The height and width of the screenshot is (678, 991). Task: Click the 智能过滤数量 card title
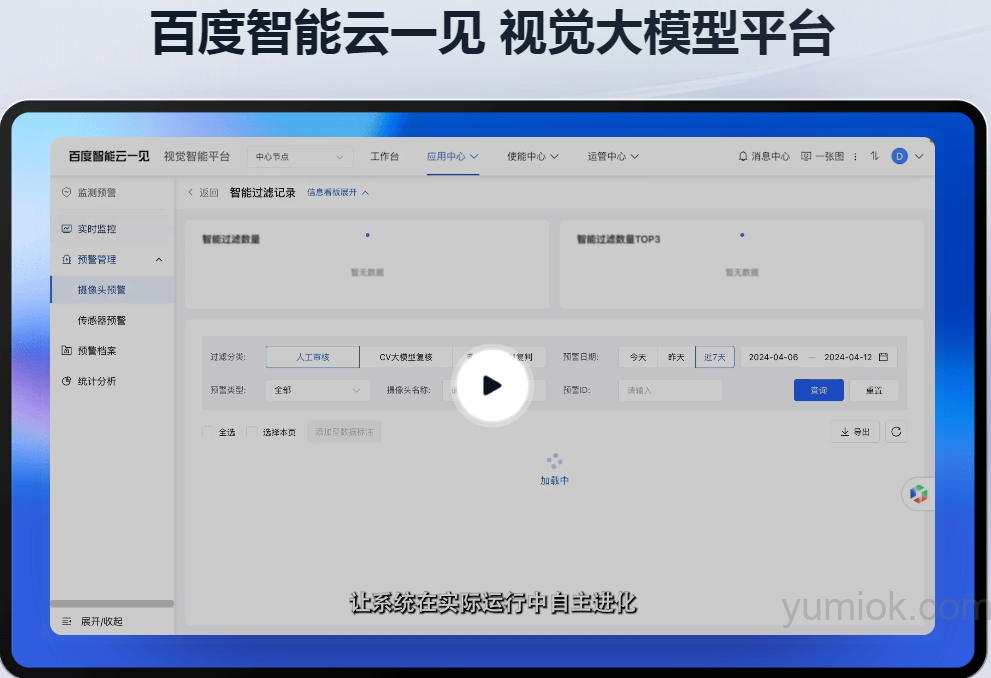[x=231, y=239]
